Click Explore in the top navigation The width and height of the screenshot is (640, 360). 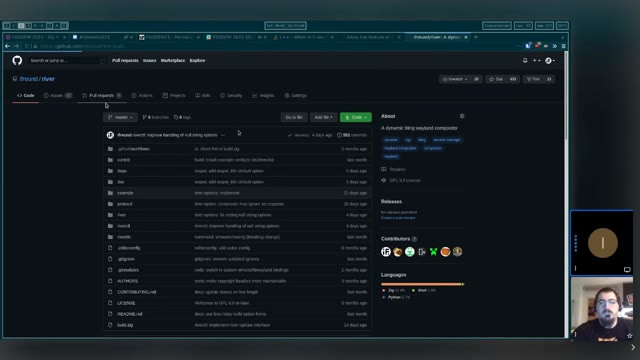(198, 60)
